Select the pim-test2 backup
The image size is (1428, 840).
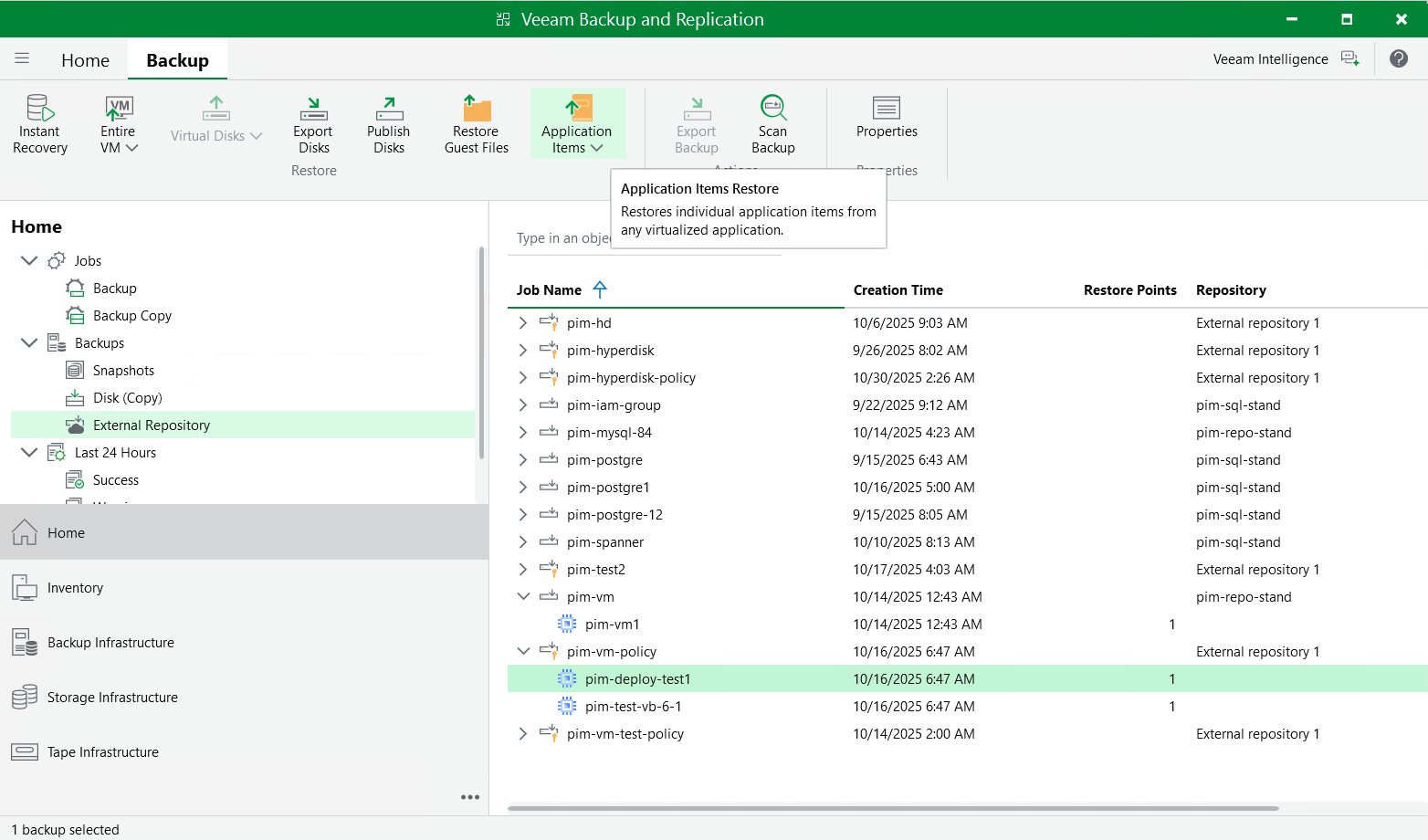(967, 570)
